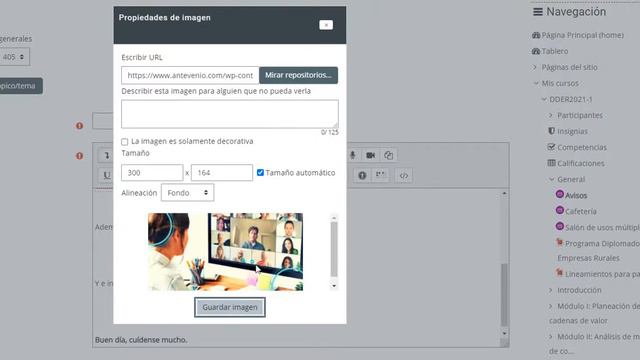Expand Módulo II: Análisis section
The height and width of the screenshot is (360, 640).
click(x=551, y=337)
